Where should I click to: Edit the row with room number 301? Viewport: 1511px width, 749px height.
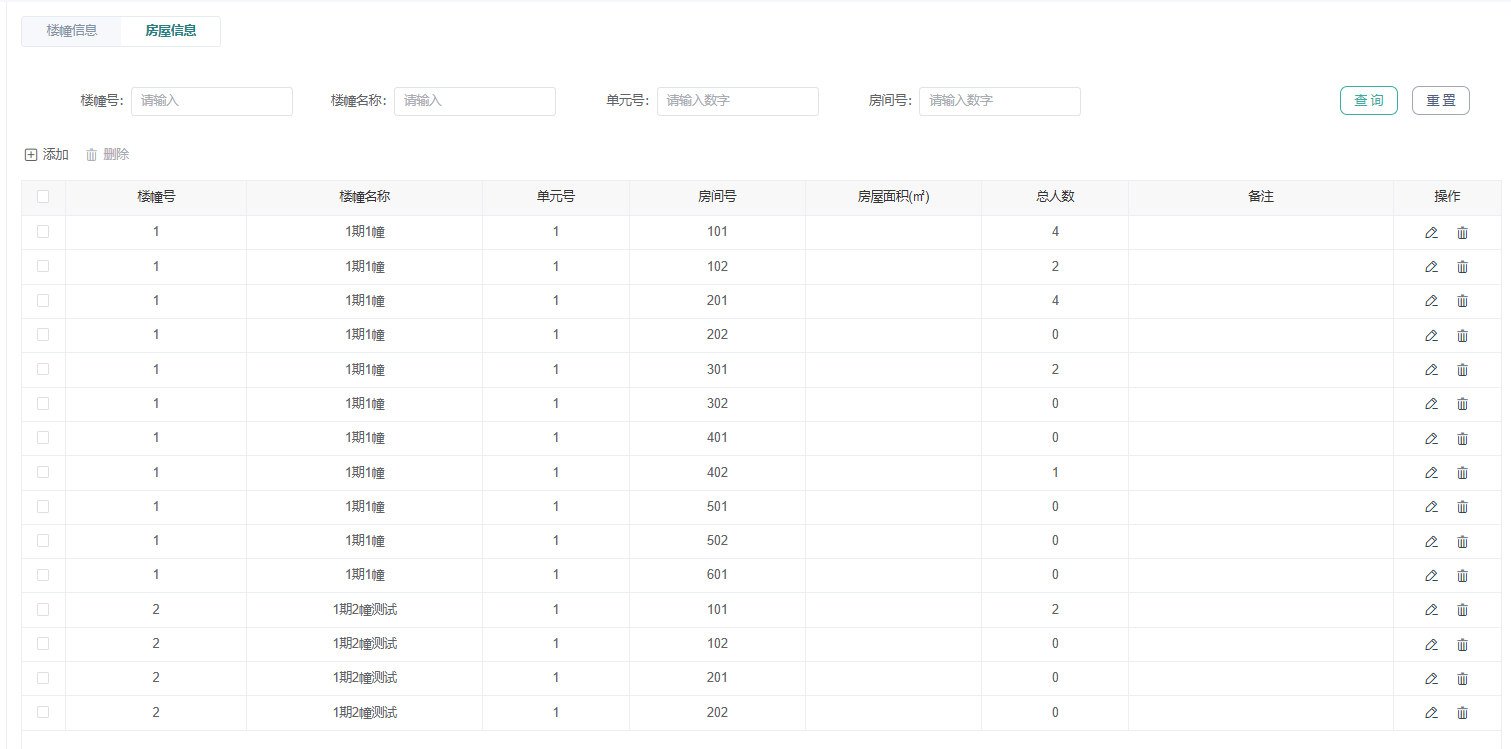(x=1431, y=370)
